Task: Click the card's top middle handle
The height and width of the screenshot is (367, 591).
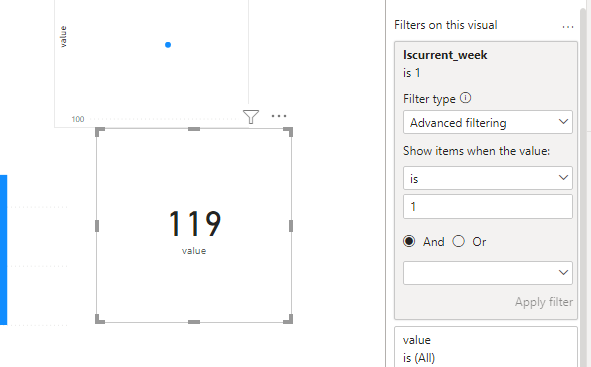Action: point(194,129)
